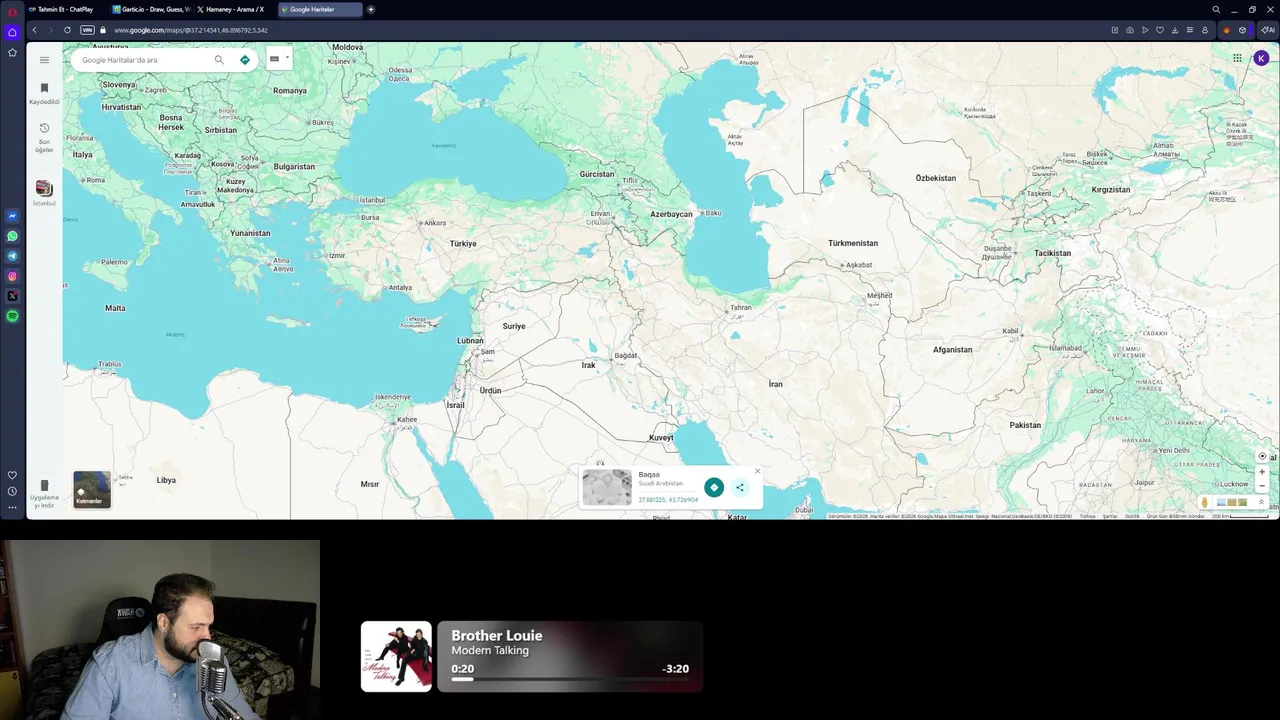Screen dimensions: 1280x720
Task: Toggle the browser VPN badge
Action: 87,30
